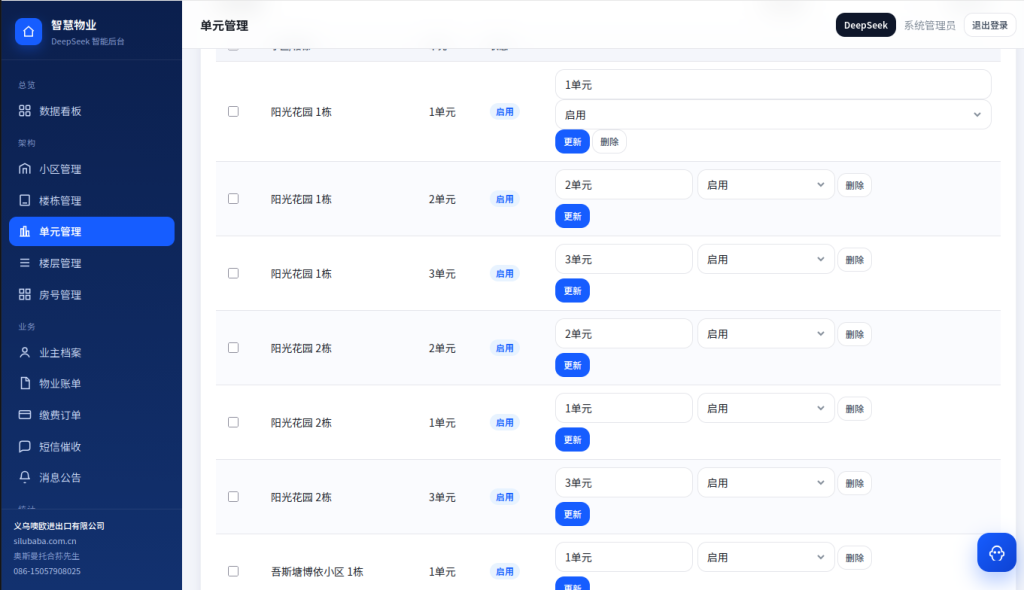
Task: Click 更新 for 阳光花园 2栋 2单元
Action: point(572,365)
